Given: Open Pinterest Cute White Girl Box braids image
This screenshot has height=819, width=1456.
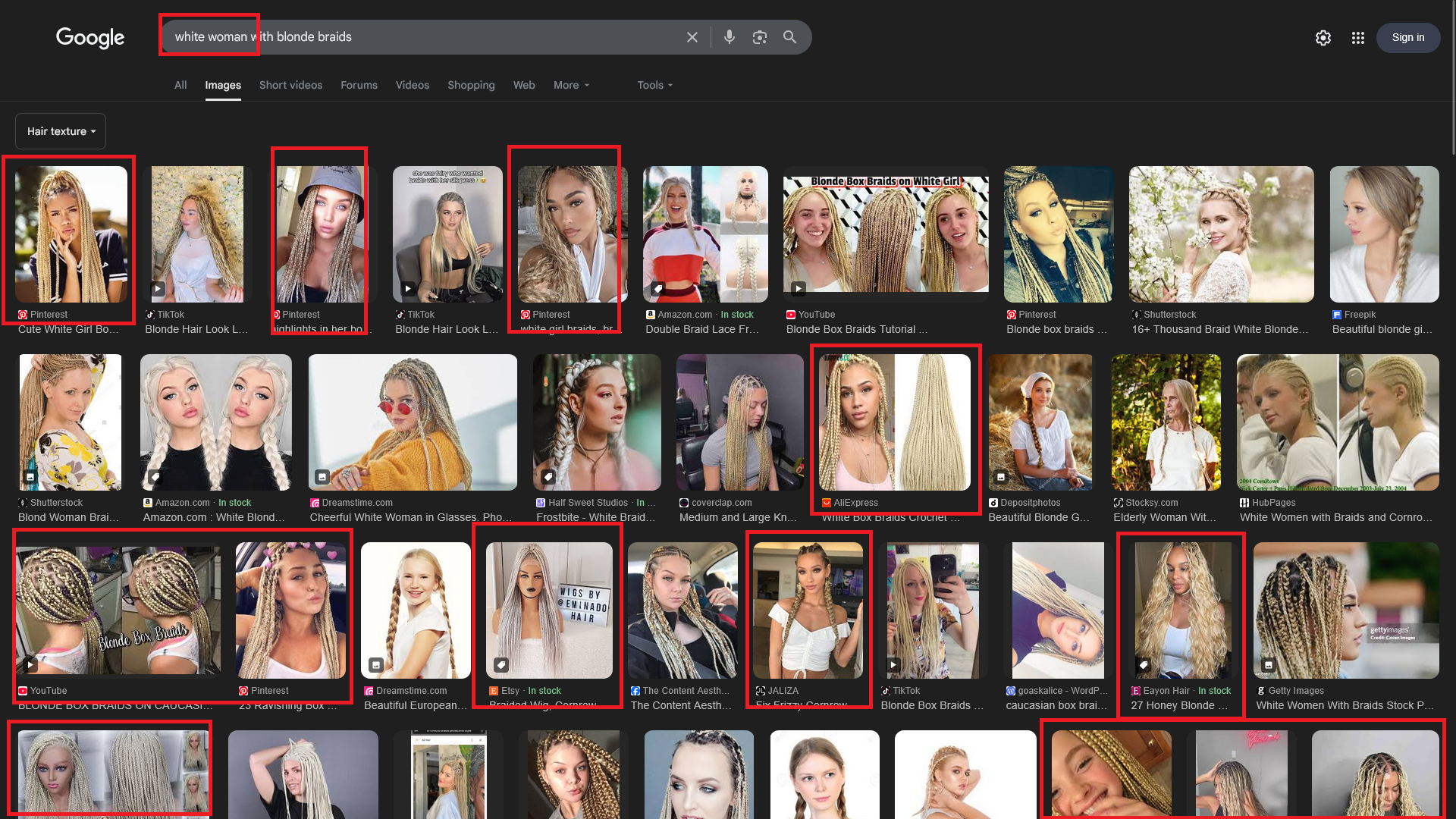Looking at the screenshot, I should 71,234.
